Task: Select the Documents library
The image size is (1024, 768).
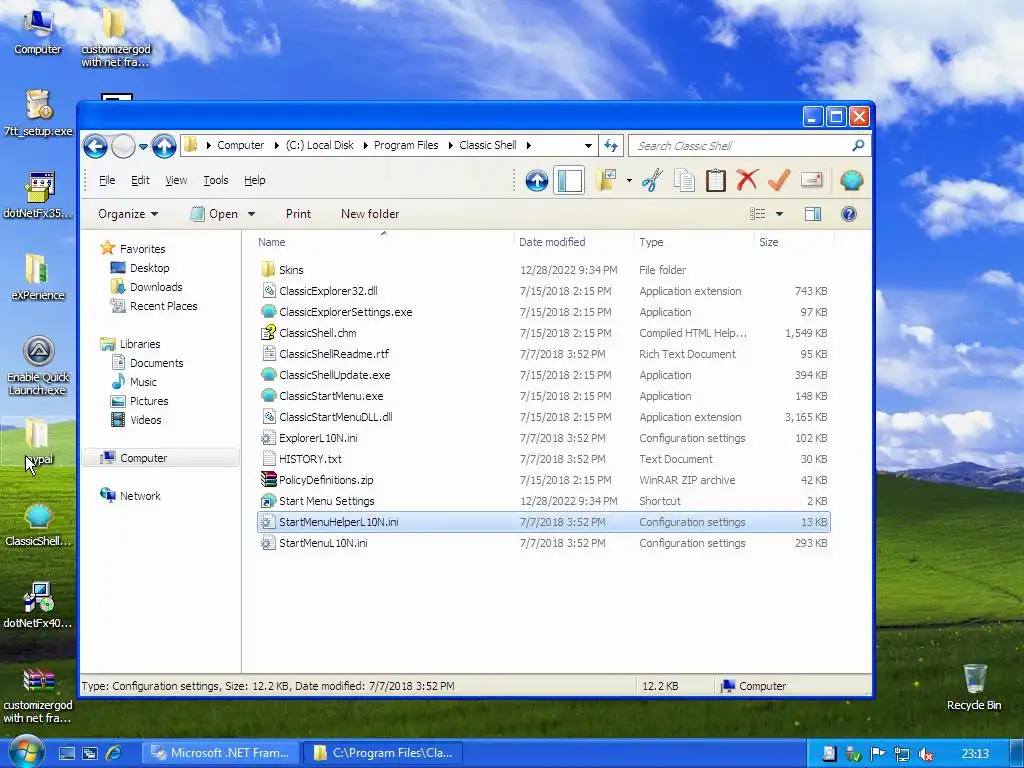Action: [x=156, y=363]
